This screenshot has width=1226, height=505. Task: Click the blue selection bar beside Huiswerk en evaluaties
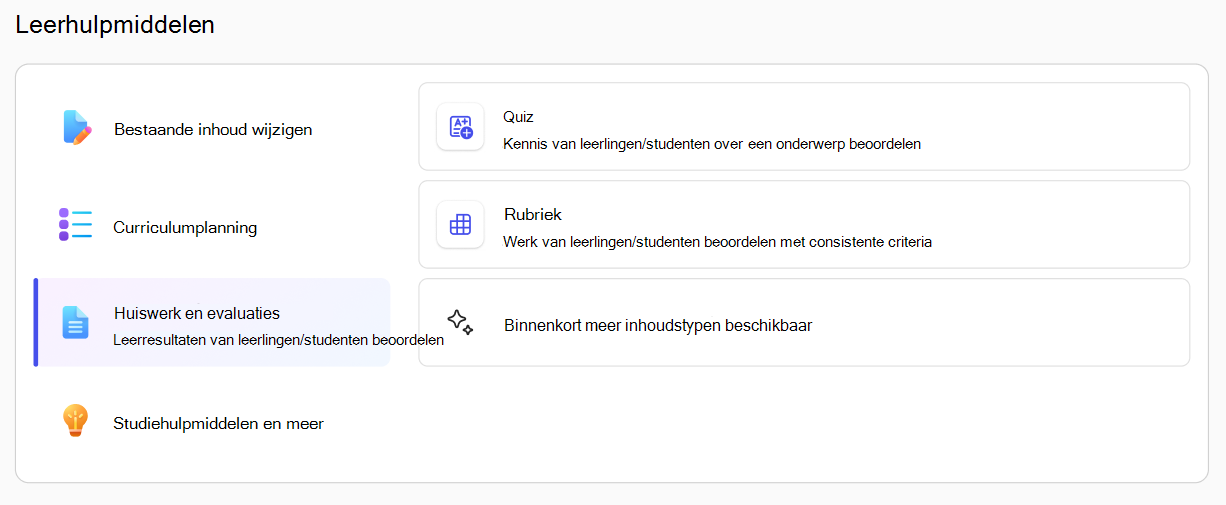click(36, 322)
